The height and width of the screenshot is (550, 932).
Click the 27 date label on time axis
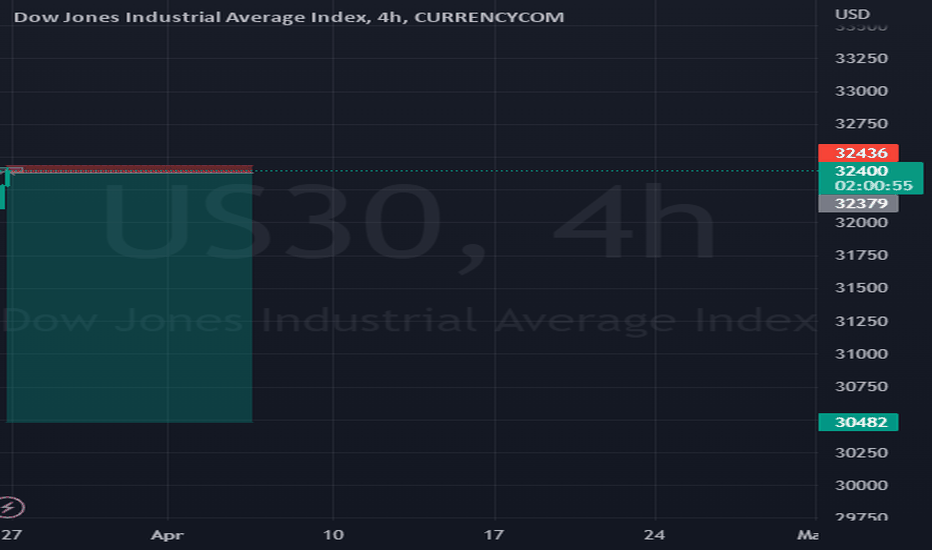pos(11,535)
